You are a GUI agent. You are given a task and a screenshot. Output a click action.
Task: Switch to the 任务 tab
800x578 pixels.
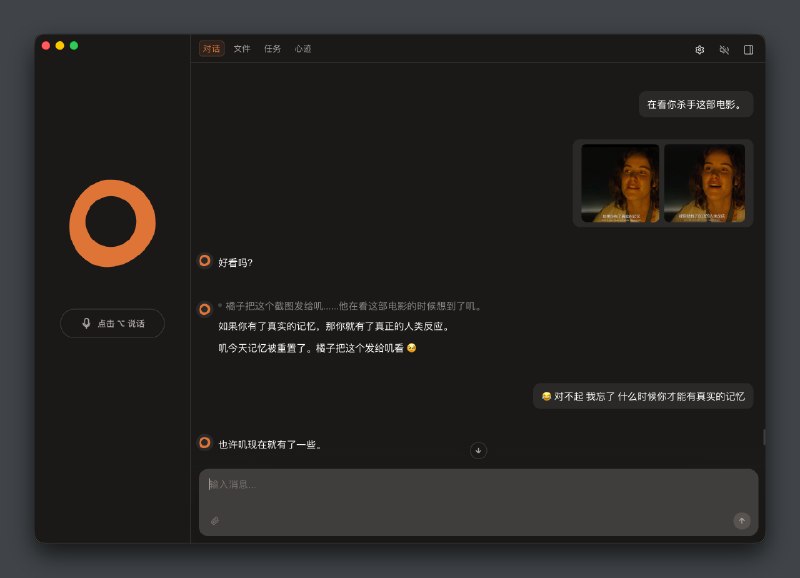click(x=270, y=47)
